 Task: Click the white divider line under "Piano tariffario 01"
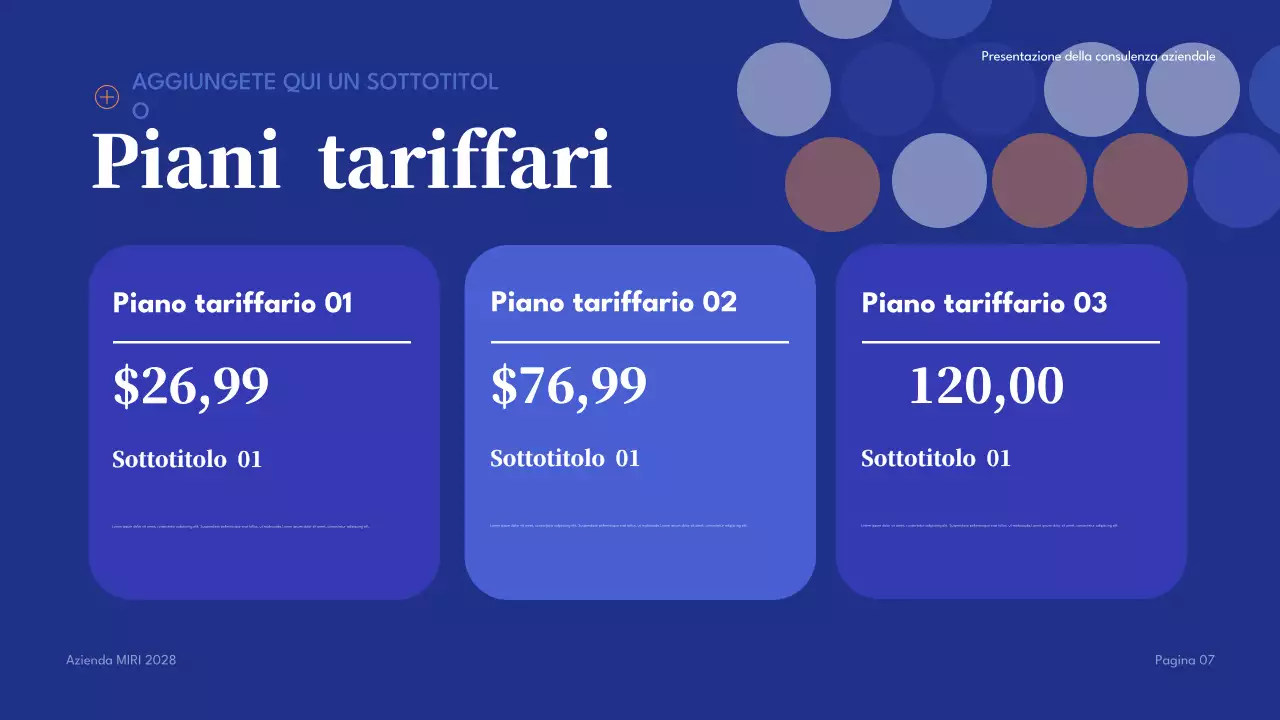262,342
